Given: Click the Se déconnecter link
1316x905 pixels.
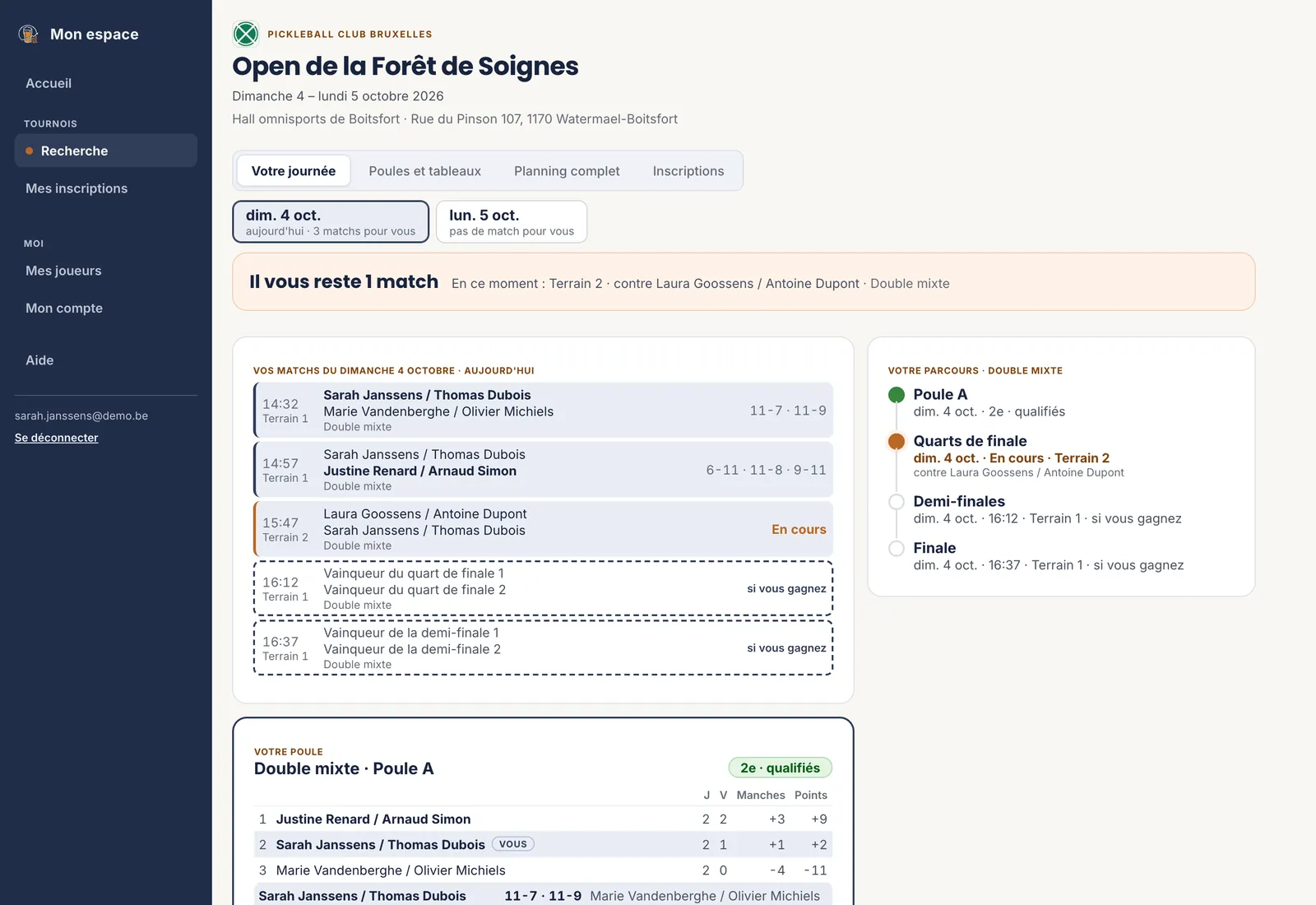Looking at the screenshot, I should point(56,438).
